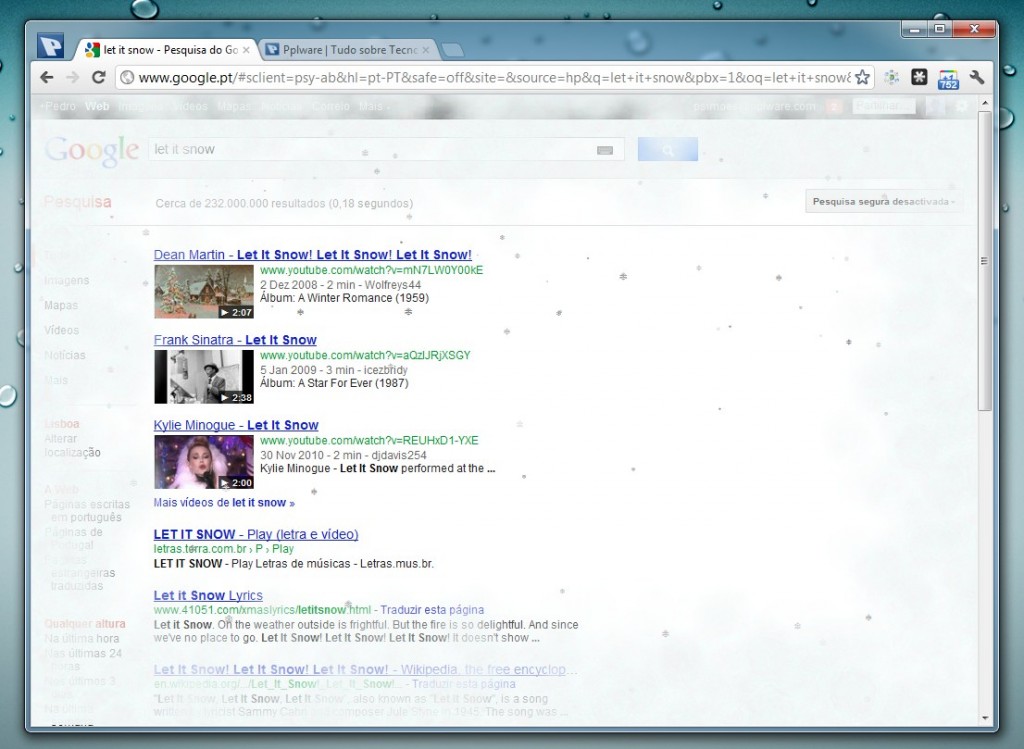Screen dimensions: 1024x749
Task: Open the settings gear in the Google bar
Action: pos(961,106)
